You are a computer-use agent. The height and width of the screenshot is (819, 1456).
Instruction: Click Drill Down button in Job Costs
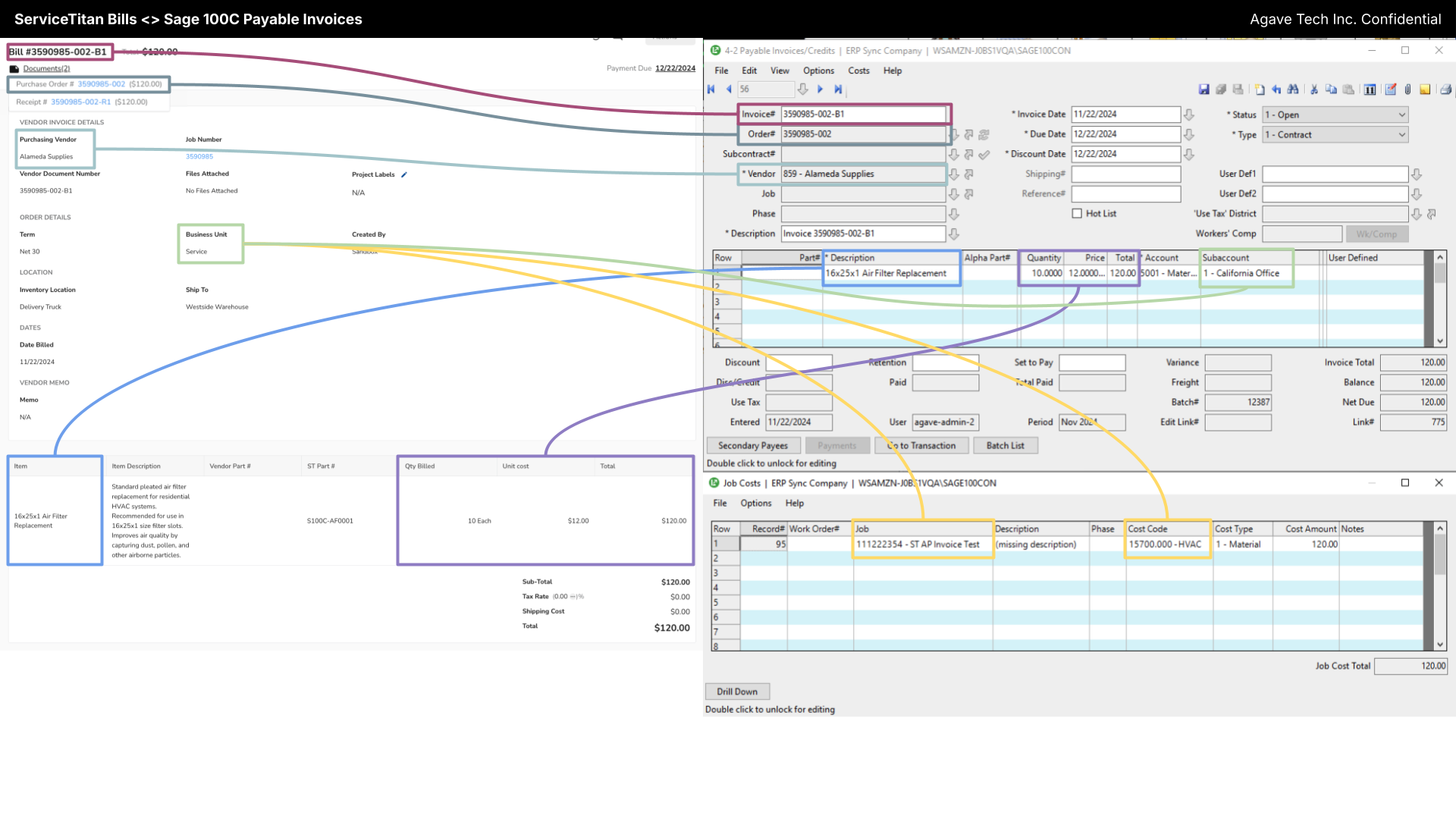[x=737, y=692]
